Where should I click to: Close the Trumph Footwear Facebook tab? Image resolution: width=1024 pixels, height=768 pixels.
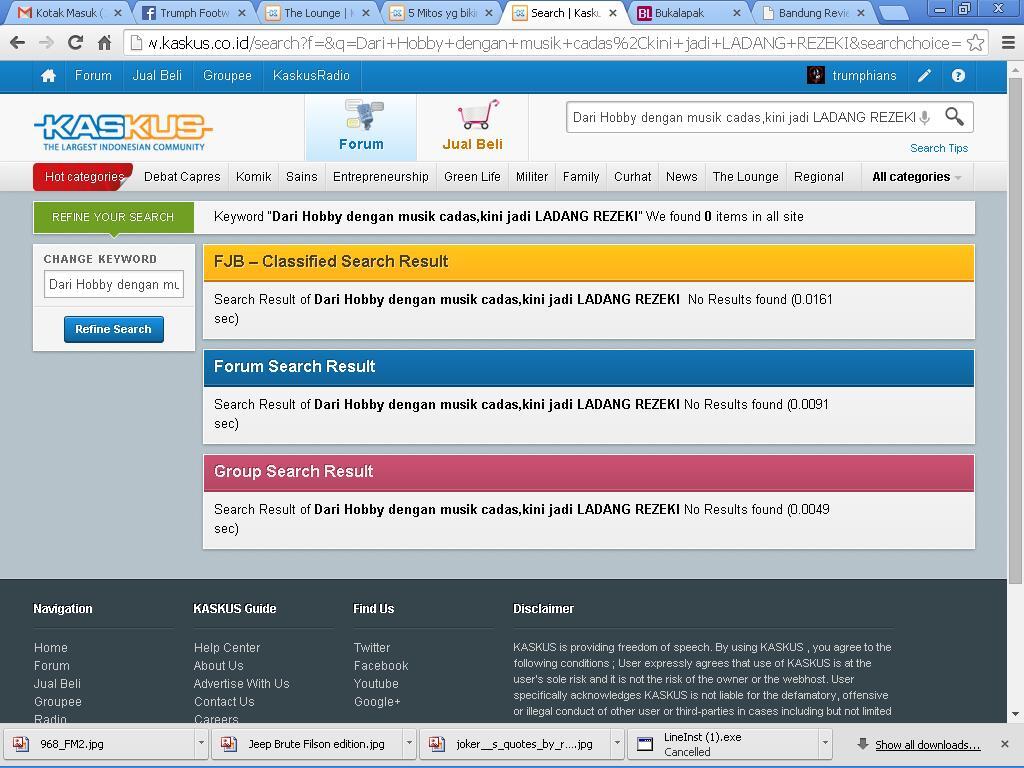242,13
